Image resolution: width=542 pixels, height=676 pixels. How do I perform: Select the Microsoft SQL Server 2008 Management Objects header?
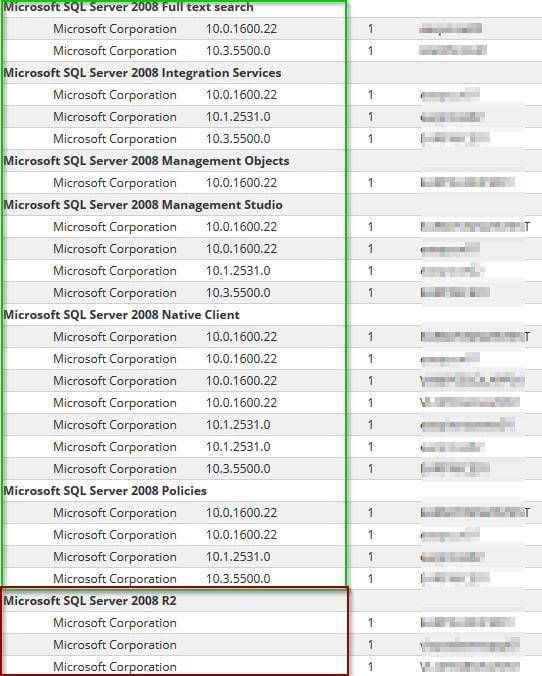pyautogui.click(x=147, y=161)
